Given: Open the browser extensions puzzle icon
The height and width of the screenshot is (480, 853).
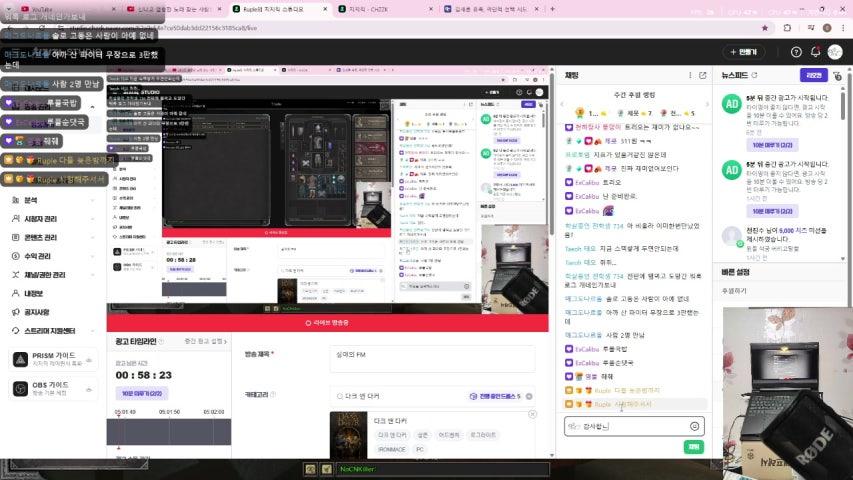Looking at the screenshot, I should point(787,28).
